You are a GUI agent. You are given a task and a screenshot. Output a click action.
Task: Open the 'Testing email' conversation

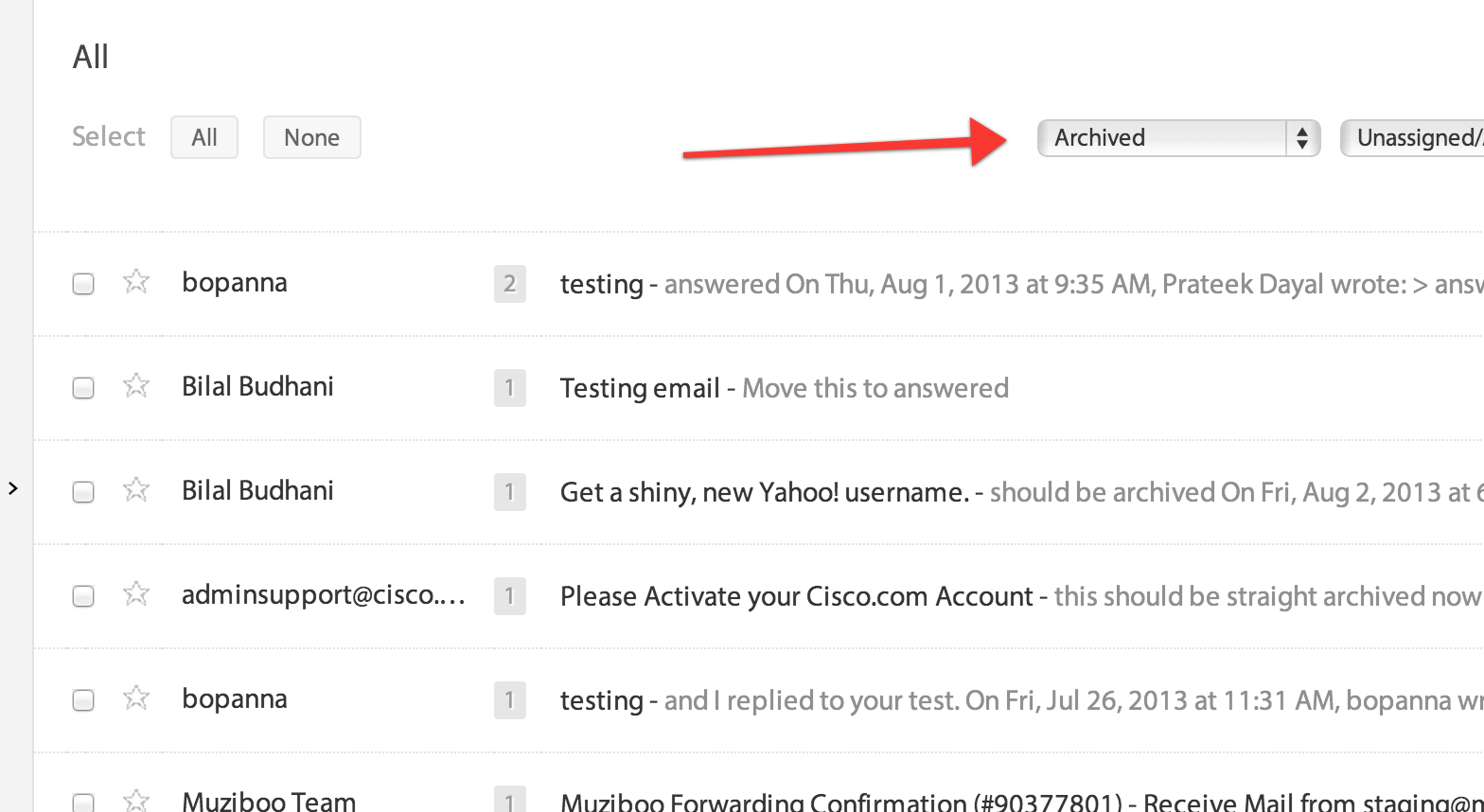click(640, 388)
